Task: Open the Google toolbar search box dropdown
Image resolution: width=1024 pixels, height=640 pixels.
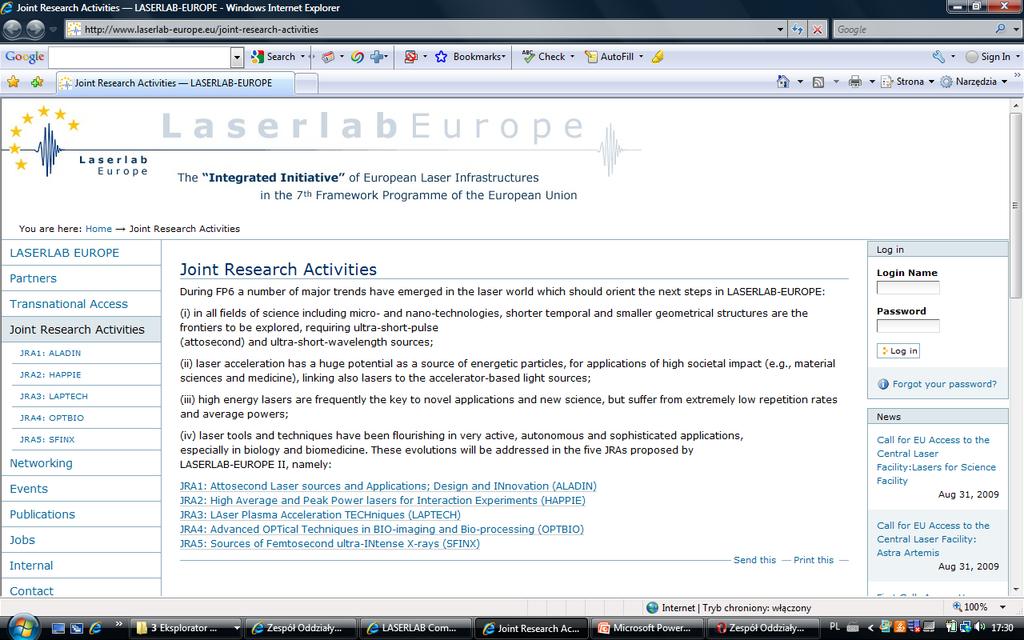Action: point(237,57)
